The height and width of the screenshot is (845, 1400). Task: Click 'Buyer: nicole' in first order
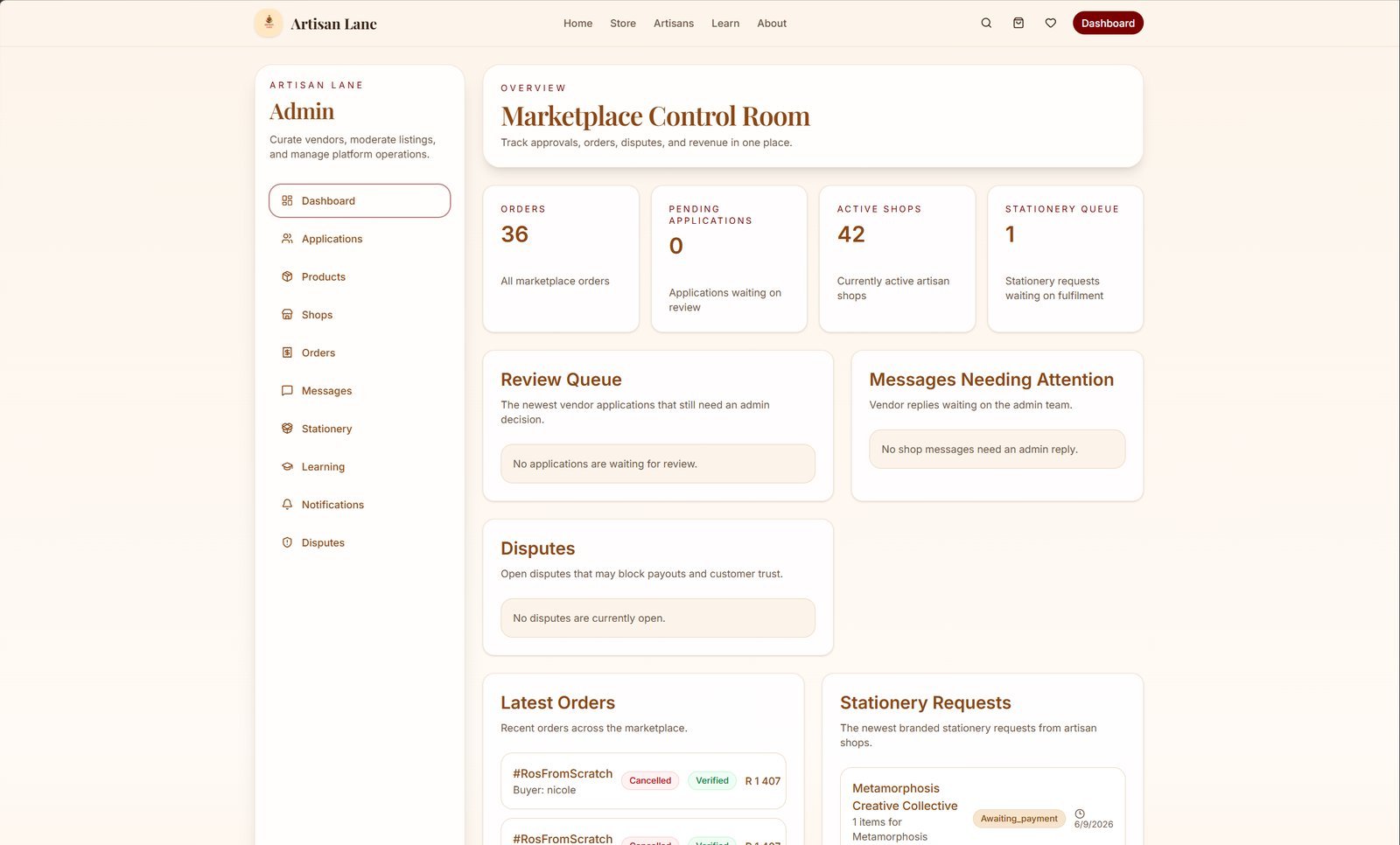[x=544, y=790]
